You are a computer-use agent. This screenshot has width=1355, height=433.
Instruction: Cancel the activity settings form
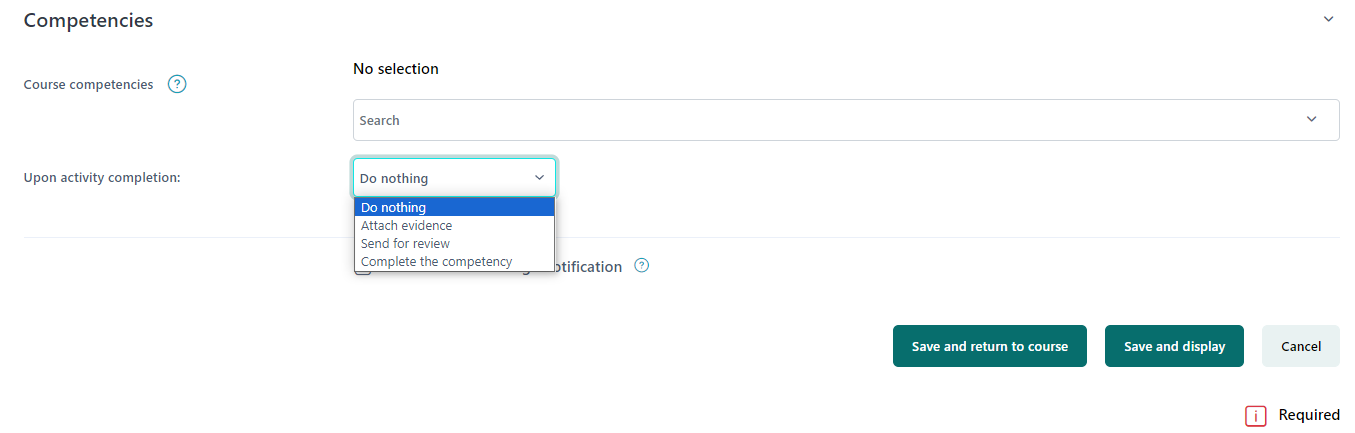tap(1301, 346)
